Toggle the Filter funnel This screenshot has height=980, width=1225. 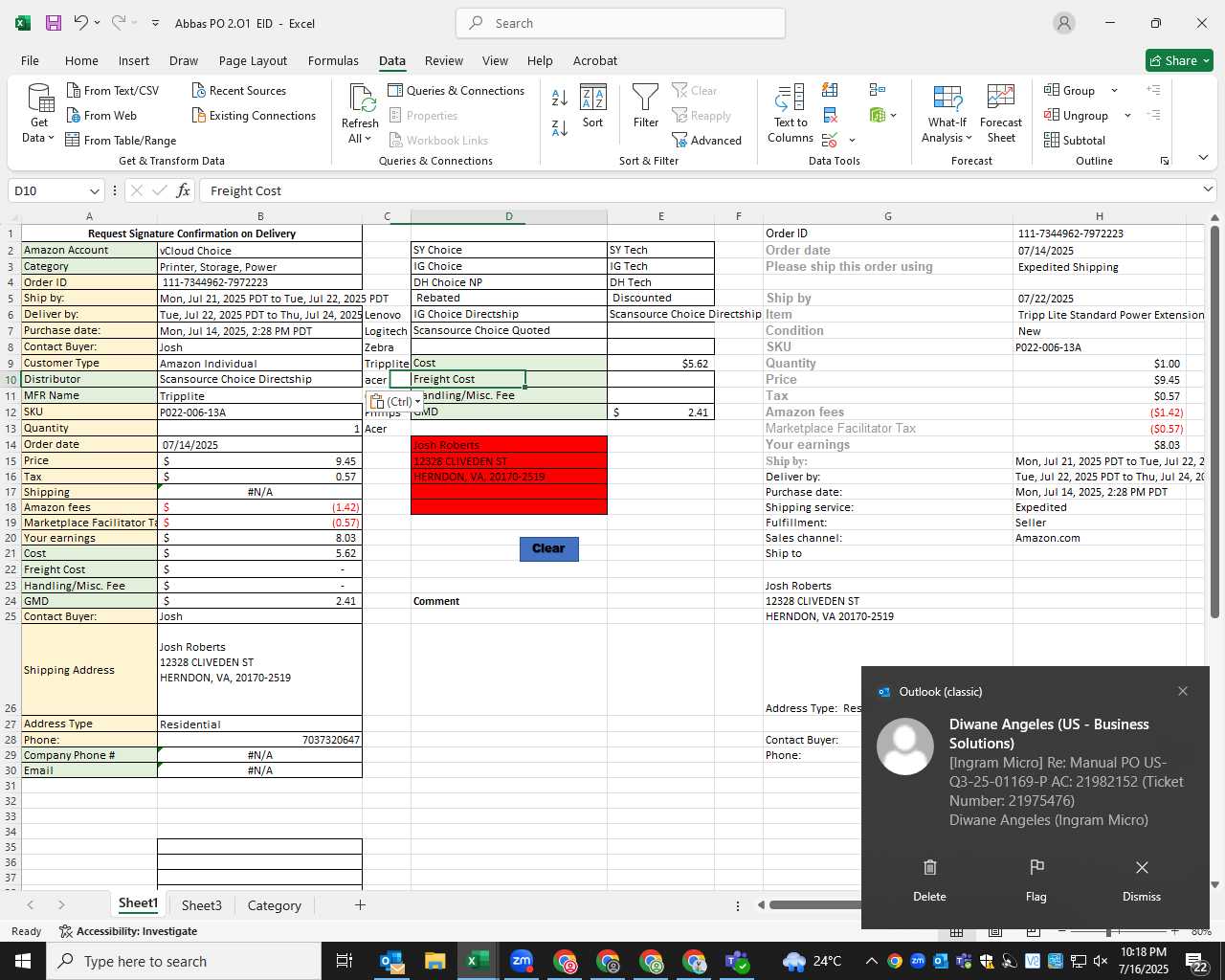click(x=646, y=106)
